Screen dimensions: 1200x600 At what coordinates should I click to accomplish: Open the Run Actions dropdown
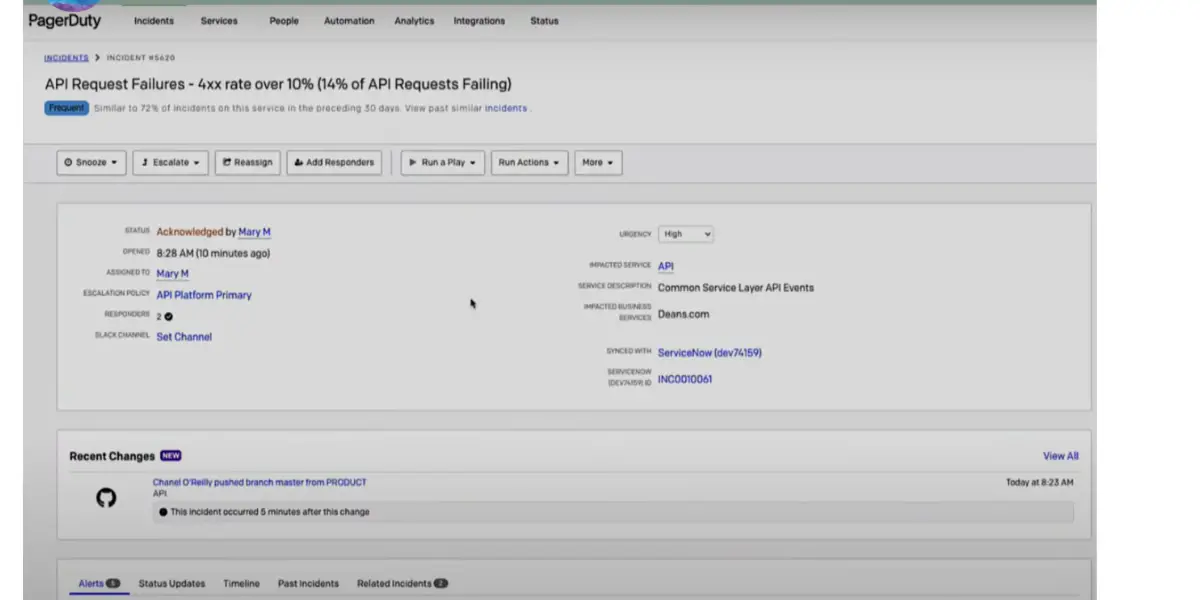[530, 162]
